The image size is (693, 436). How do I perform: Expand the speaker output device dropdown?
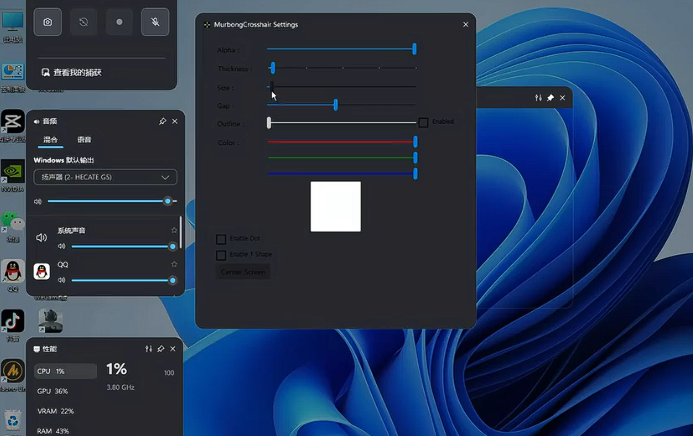105,177
